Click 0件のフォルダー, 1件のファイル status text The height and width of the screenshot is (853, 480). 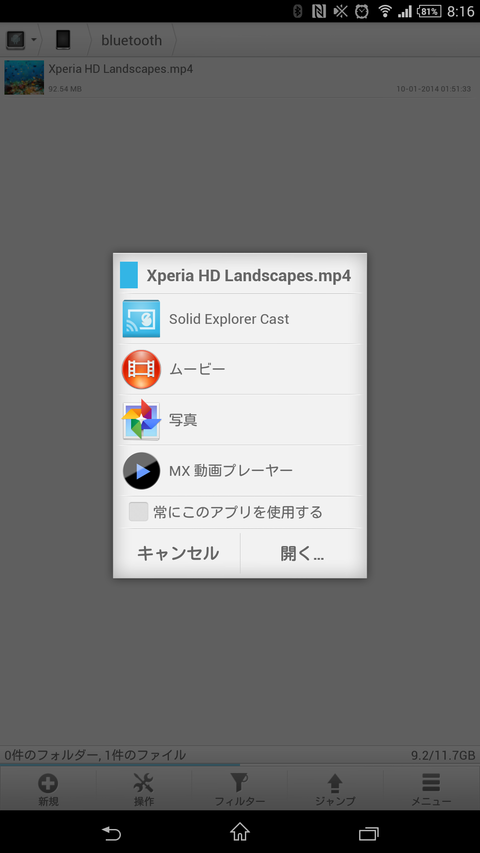[x=95, y=755]
